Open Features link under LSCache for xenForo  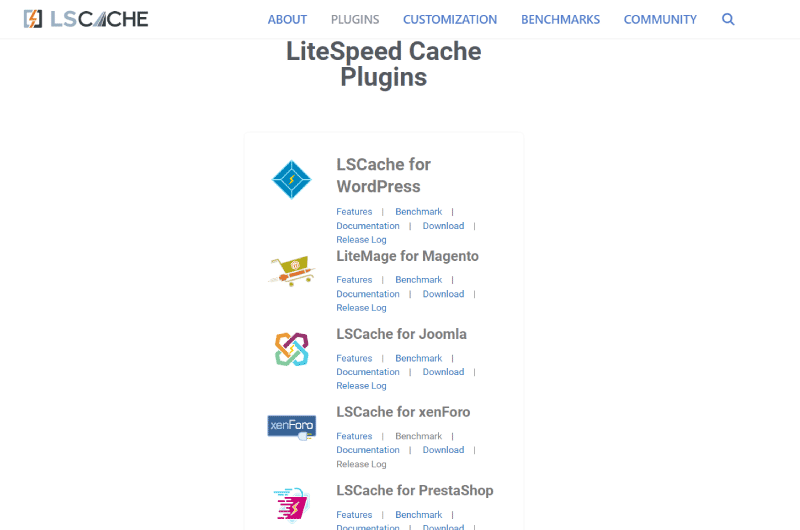[354, 437]
